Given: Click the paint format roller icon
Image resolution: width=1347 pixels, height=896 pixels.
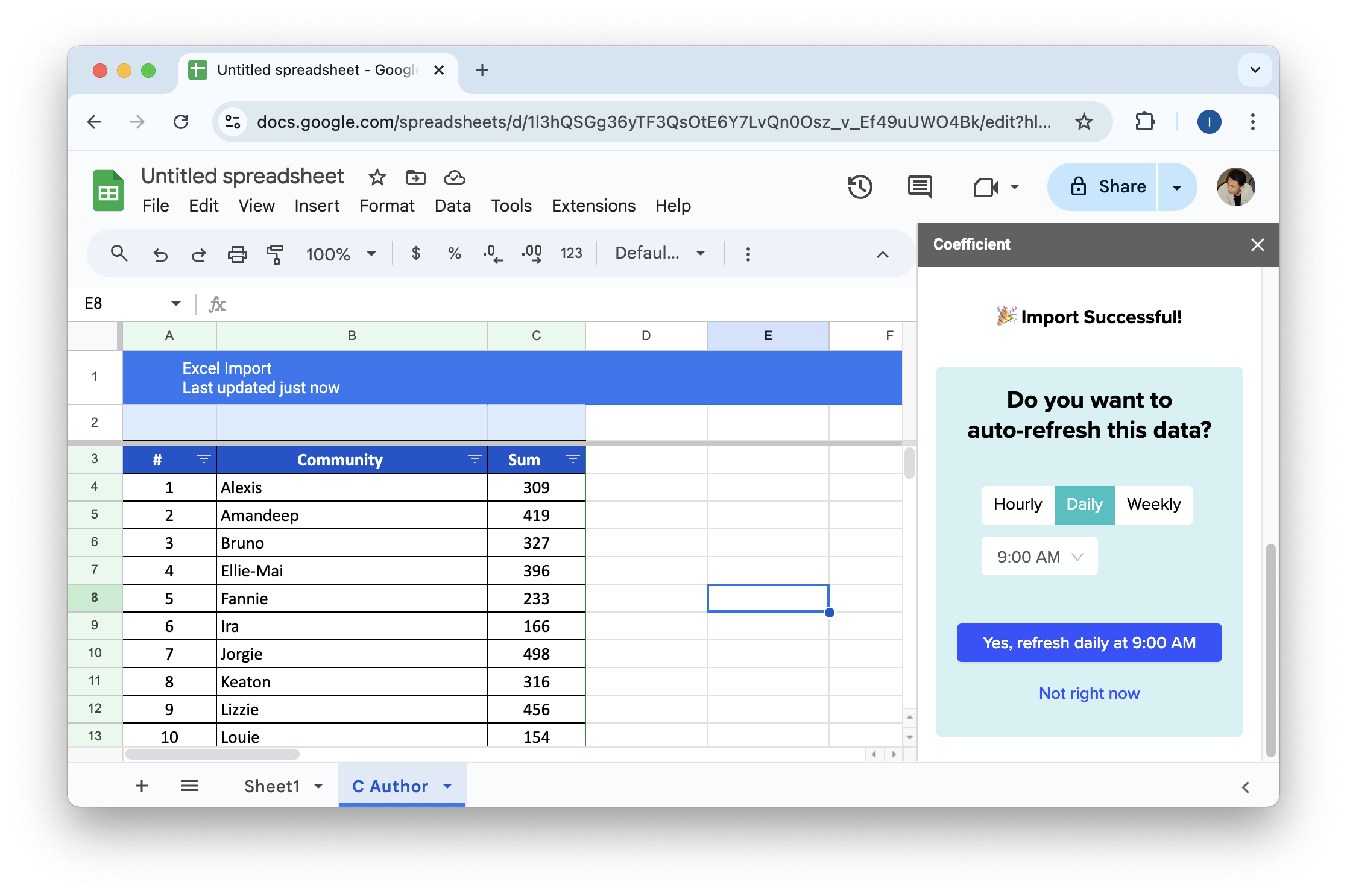Looking at the screenshot, I should 275,254.
